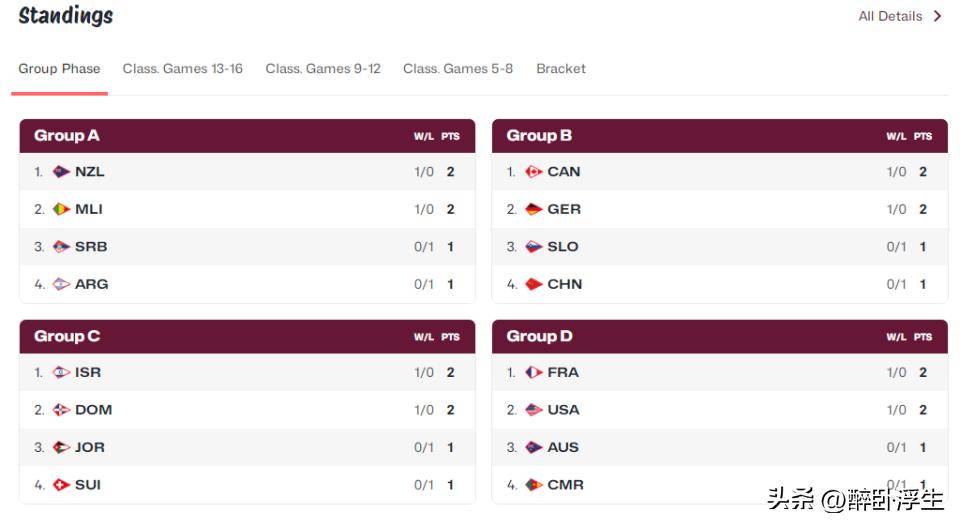Open the Bracket tab
960x527 pixels.
click(x=561, y=69)
